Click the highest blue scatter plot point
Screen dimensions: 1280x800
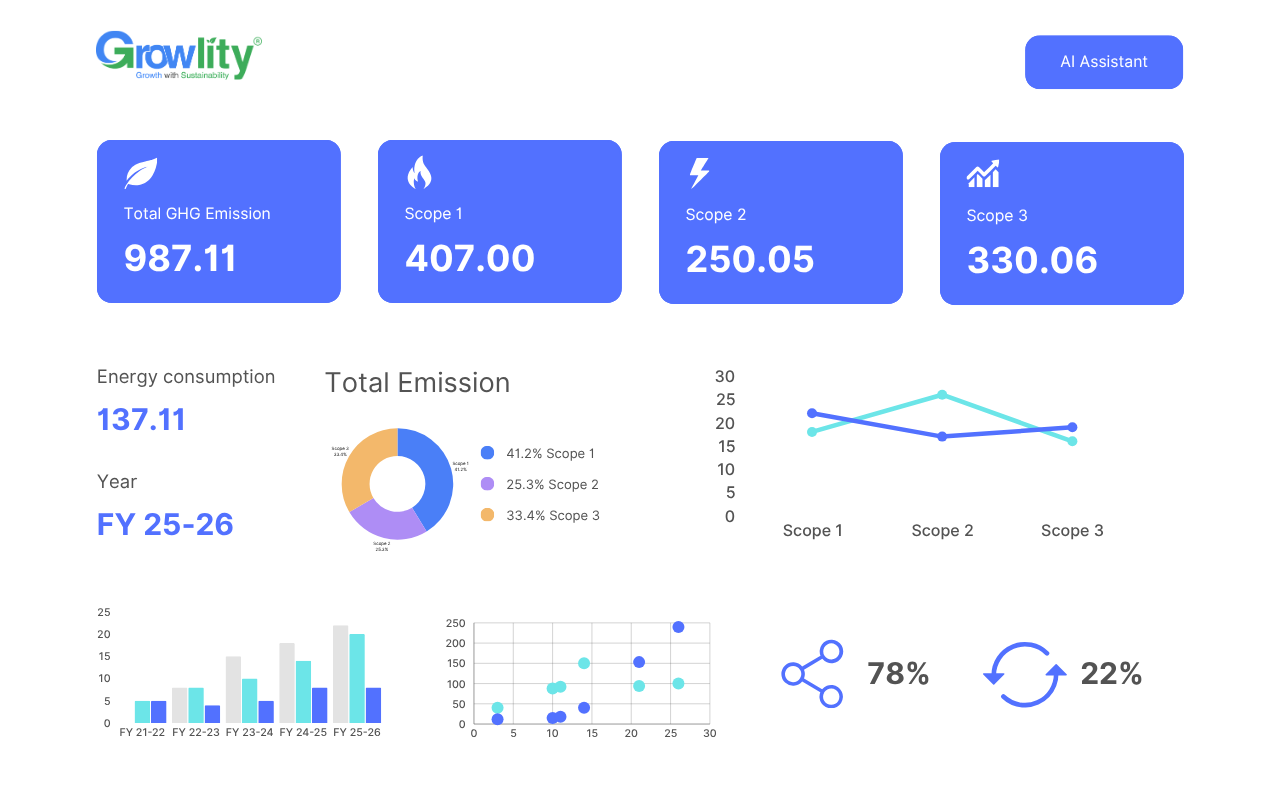coord(678,627)
